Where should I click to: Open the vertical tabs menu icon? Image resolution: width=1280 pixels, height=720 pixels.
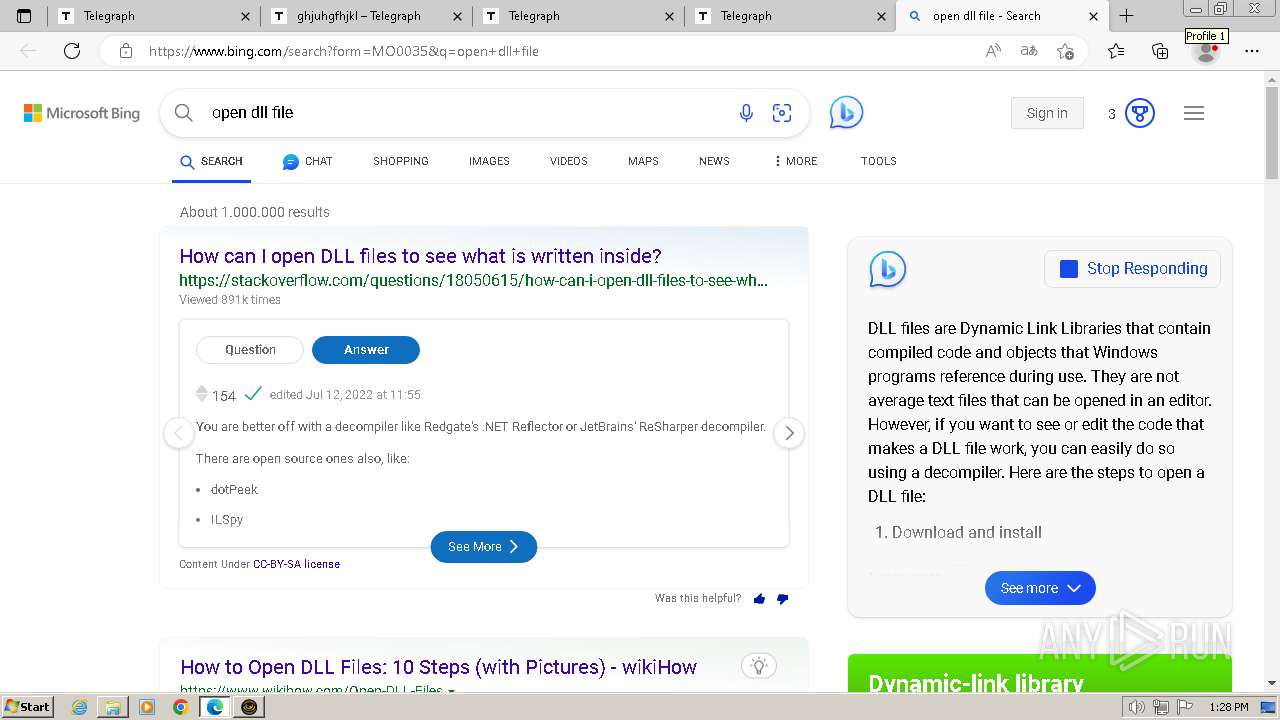pos(24,16)
